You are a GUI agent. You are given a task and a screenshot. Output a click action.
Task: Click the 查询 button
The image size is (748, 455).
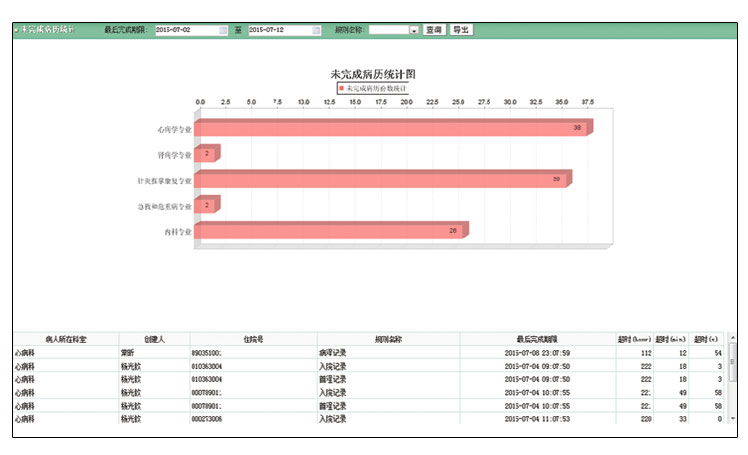tap(434, 30)
